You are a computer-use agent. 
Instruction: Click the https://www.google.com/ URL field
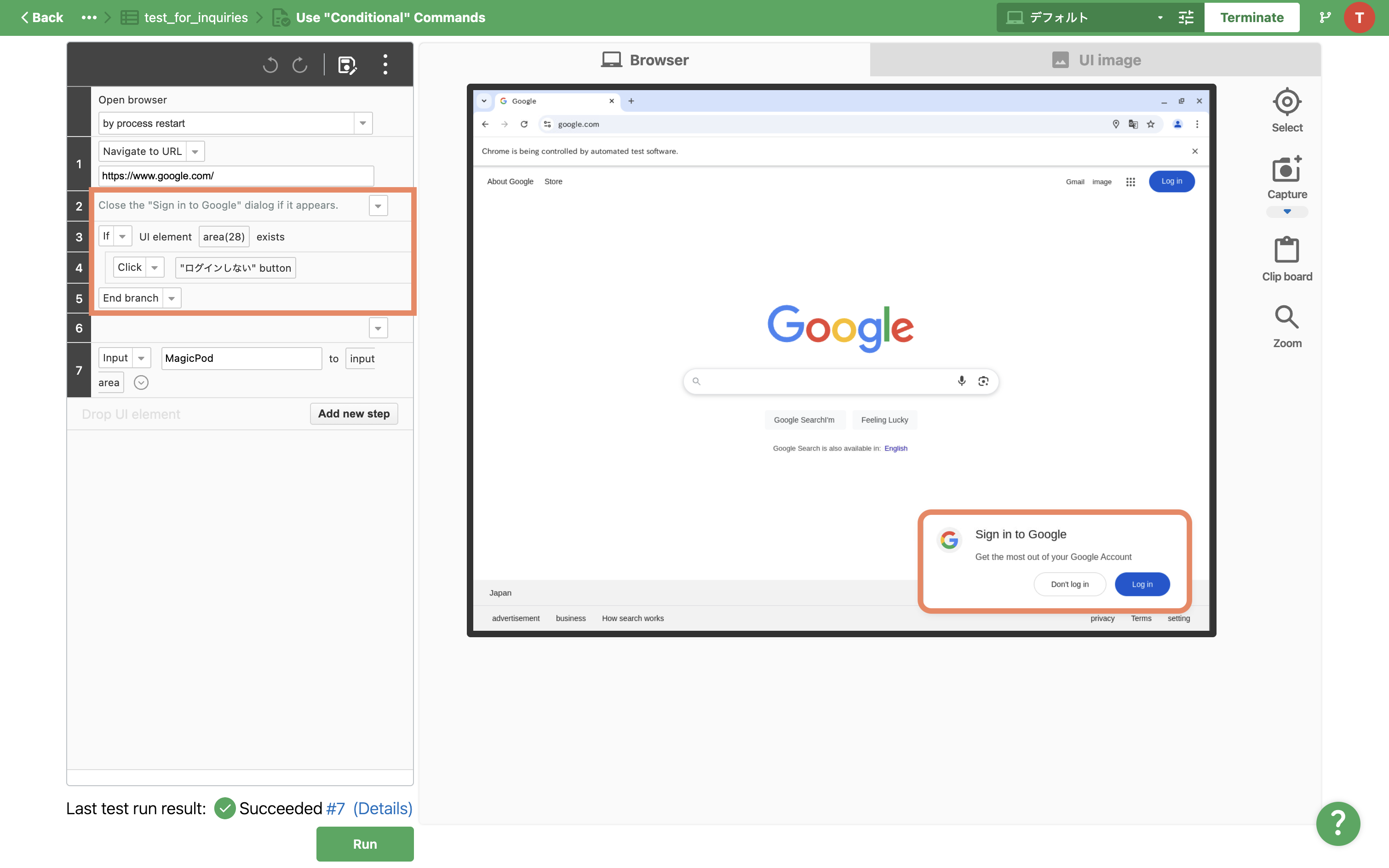click(x=236, y=176)
